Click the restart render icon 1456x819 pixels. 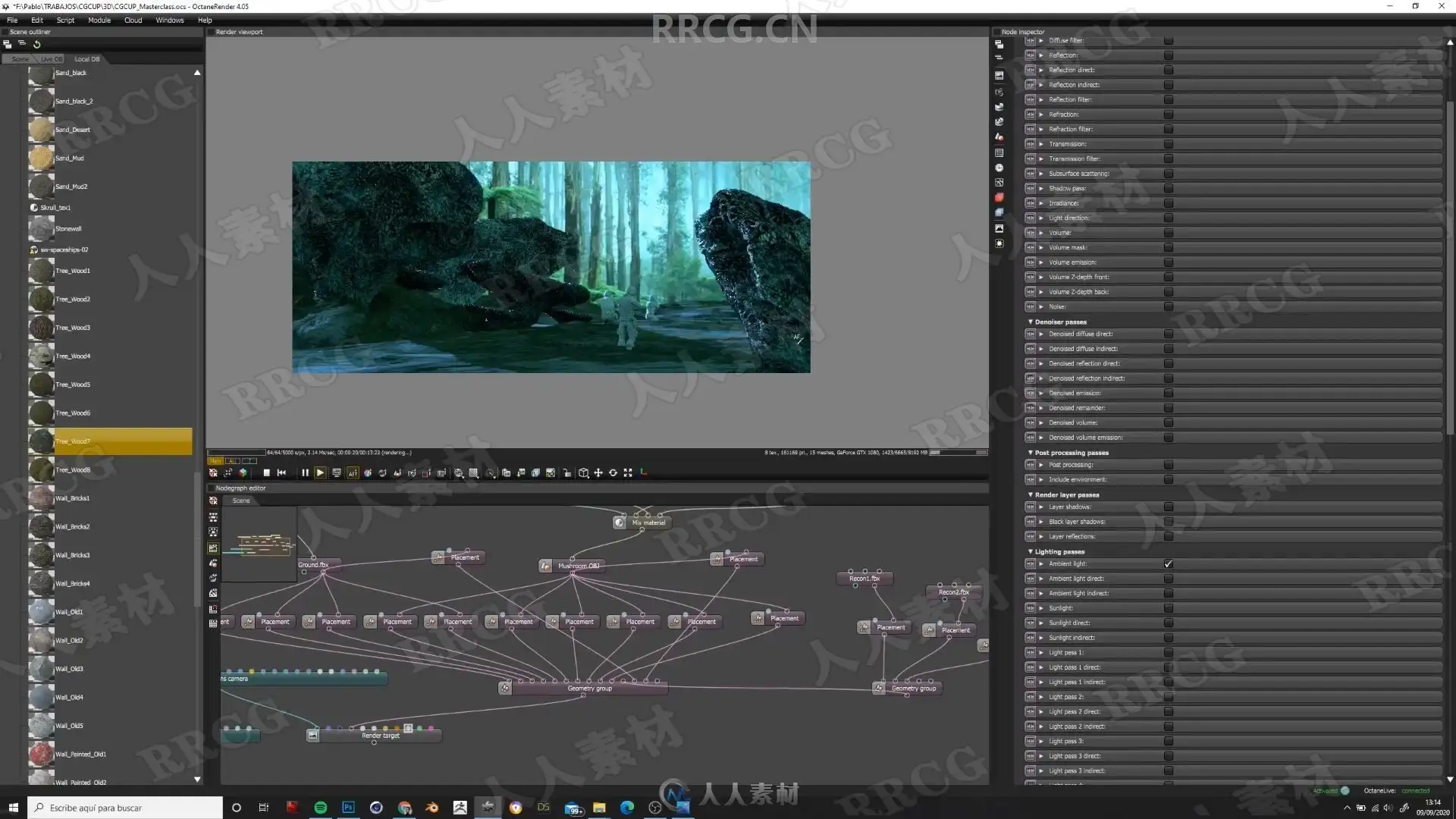281,472
